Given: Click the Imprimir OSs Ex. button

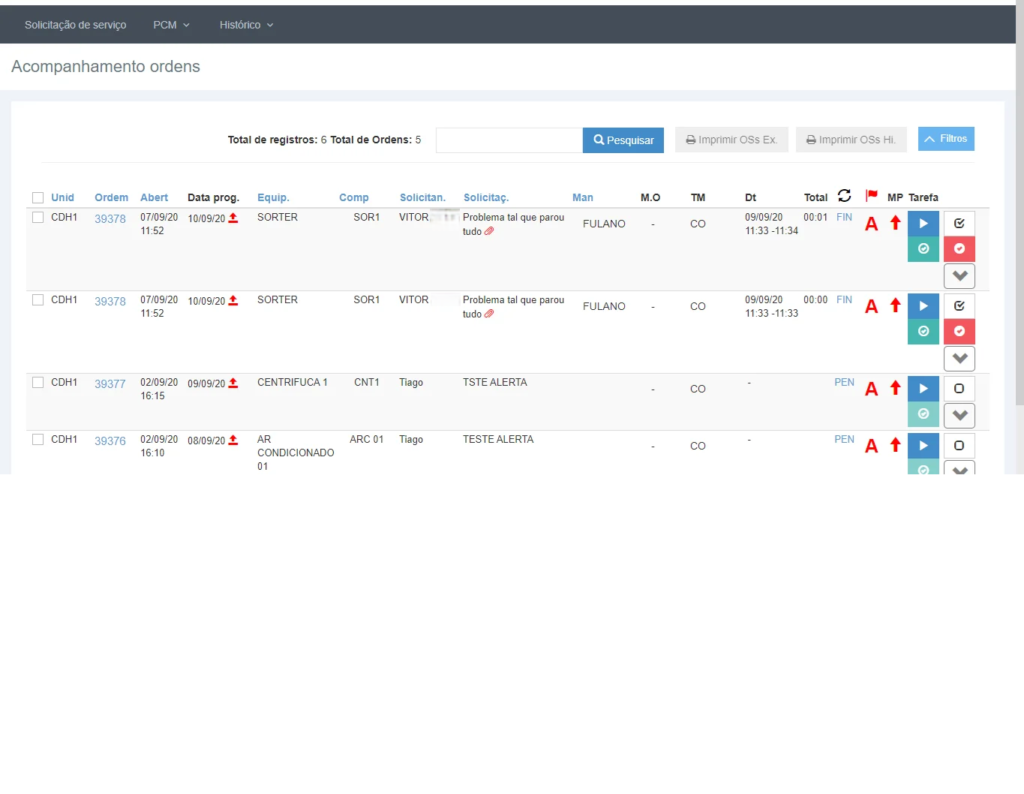Looking at the screenshot, I should click(732, 140).
